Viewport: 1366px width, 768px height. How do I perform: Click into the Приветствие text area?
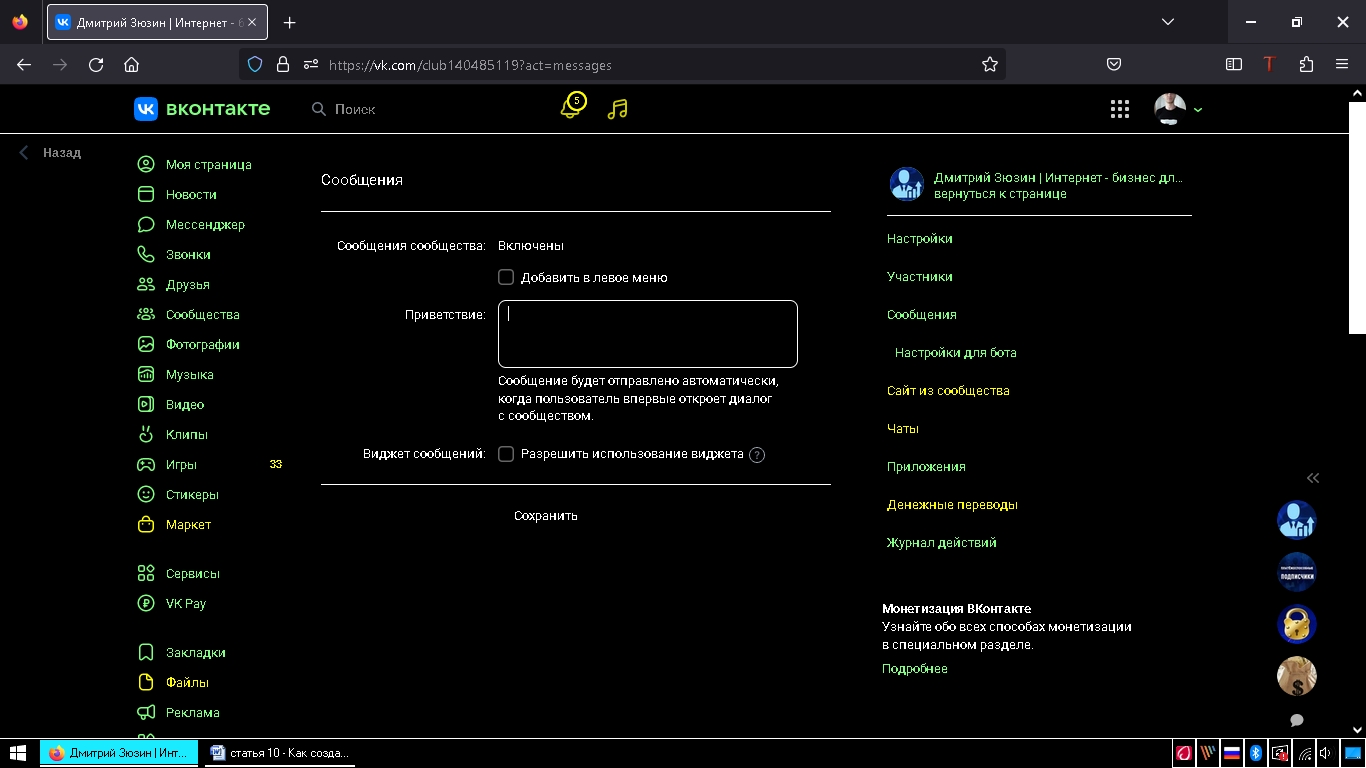click(648, 334)
